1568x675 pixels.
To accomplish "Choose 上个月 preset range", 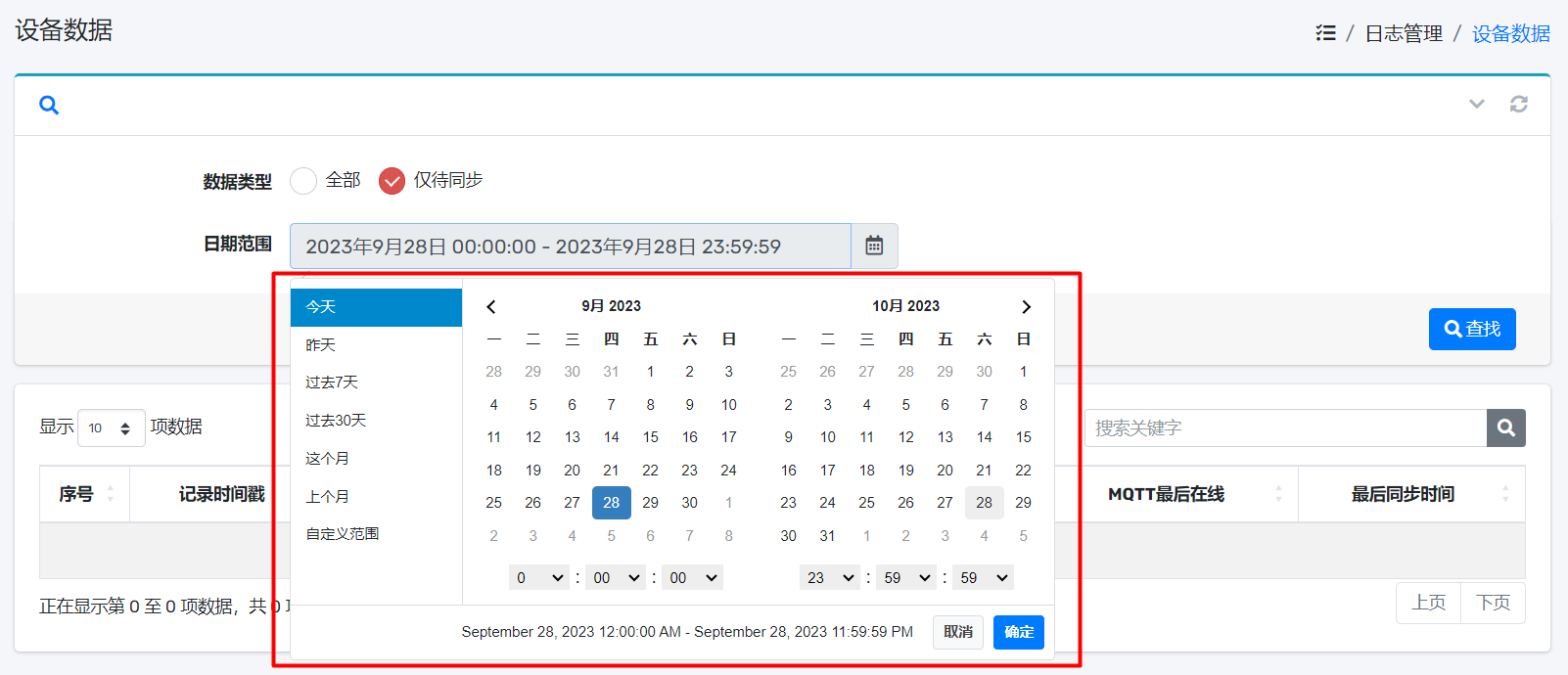I will [x=327, y=497].
